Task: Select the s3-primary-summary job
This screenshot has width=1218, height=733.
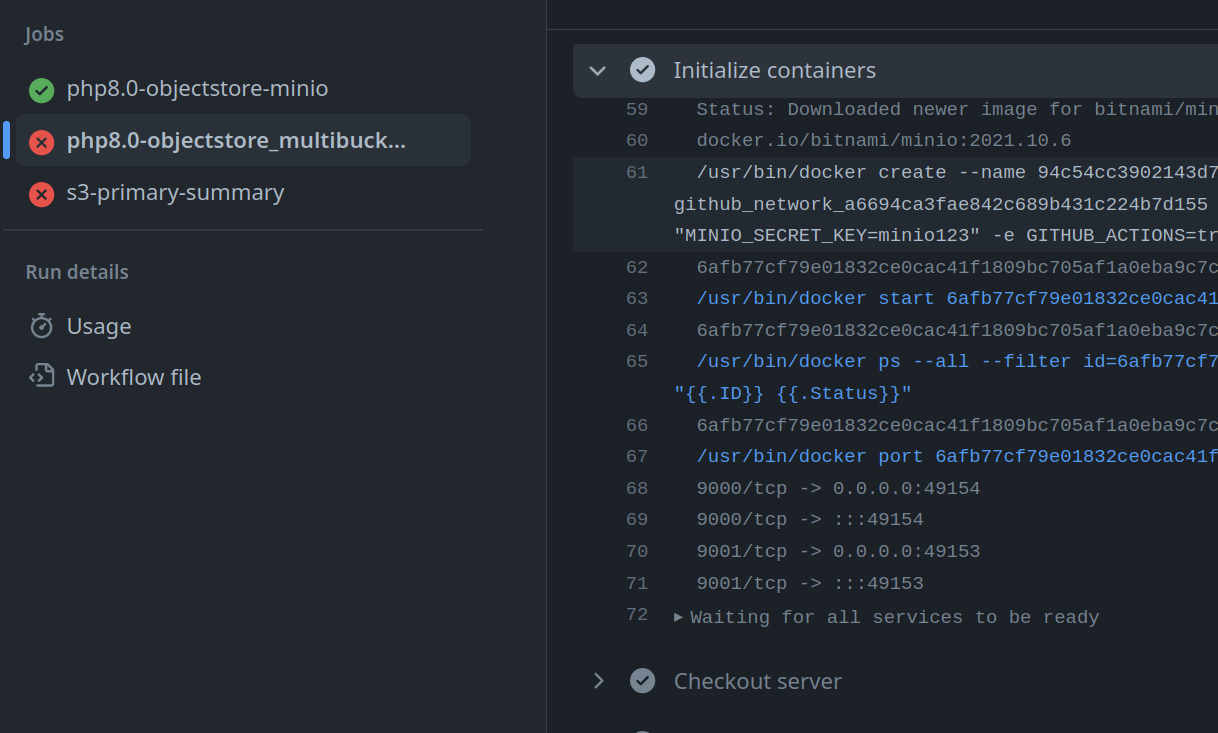Action: [175, 193]
